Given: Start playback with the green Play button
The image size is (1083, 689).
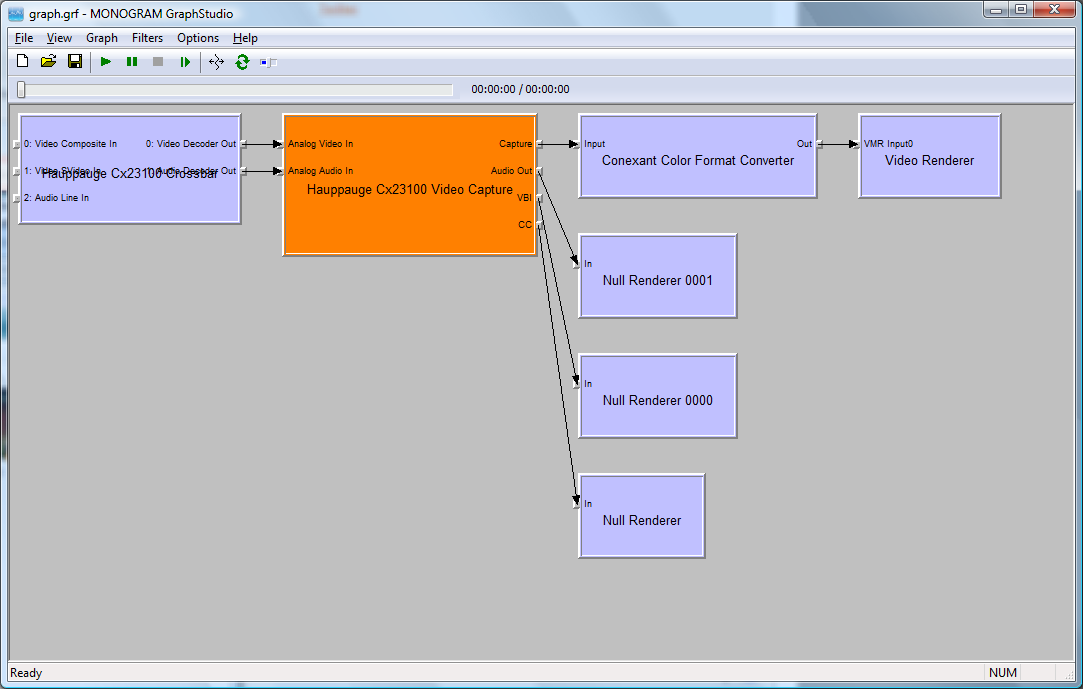Looking at the screenshot, I should coord(106,62).
